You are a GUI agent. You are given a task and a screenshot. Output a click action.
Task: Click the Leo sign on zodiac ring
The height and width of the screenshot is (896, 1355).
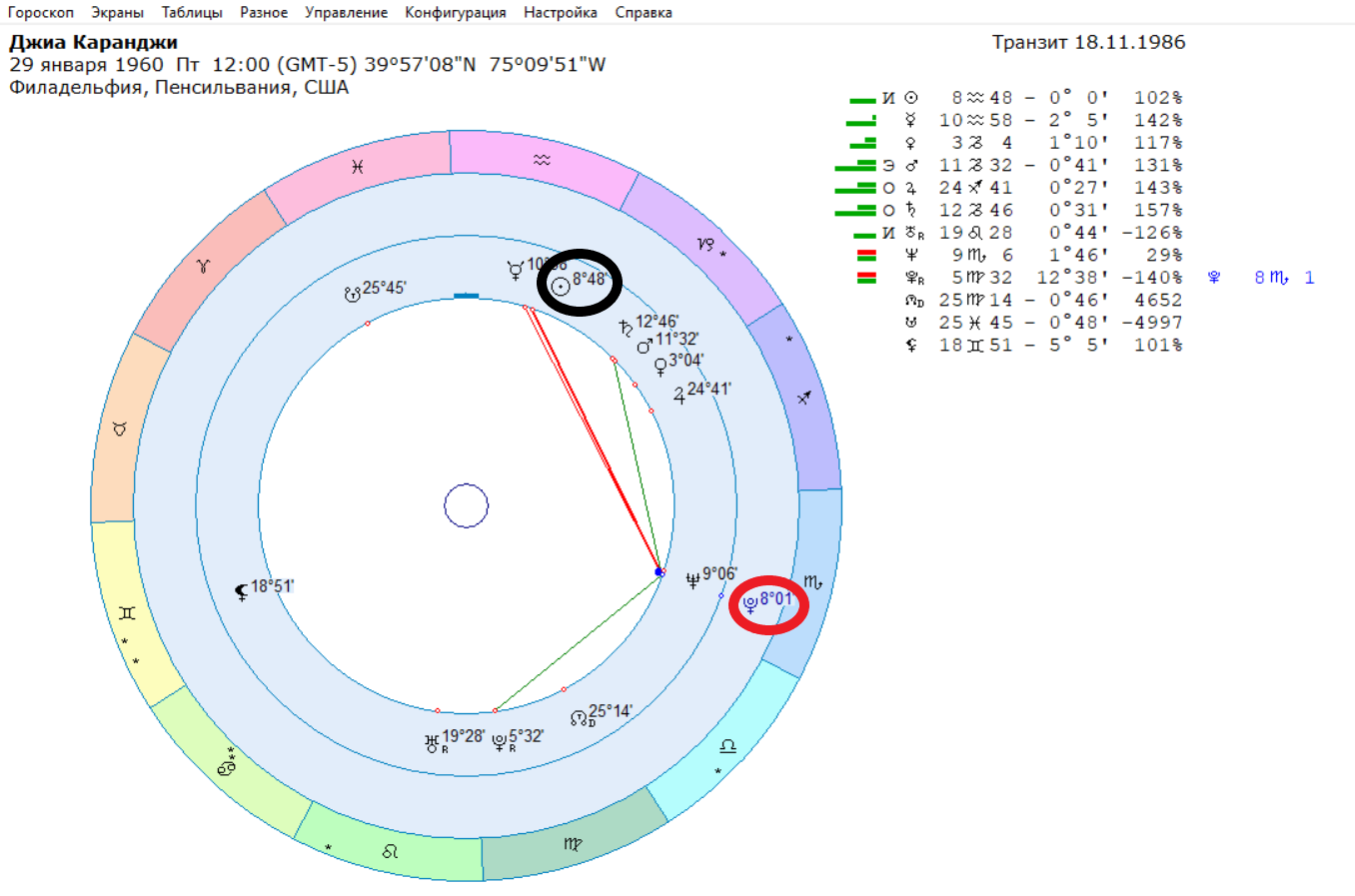[390, 851]
